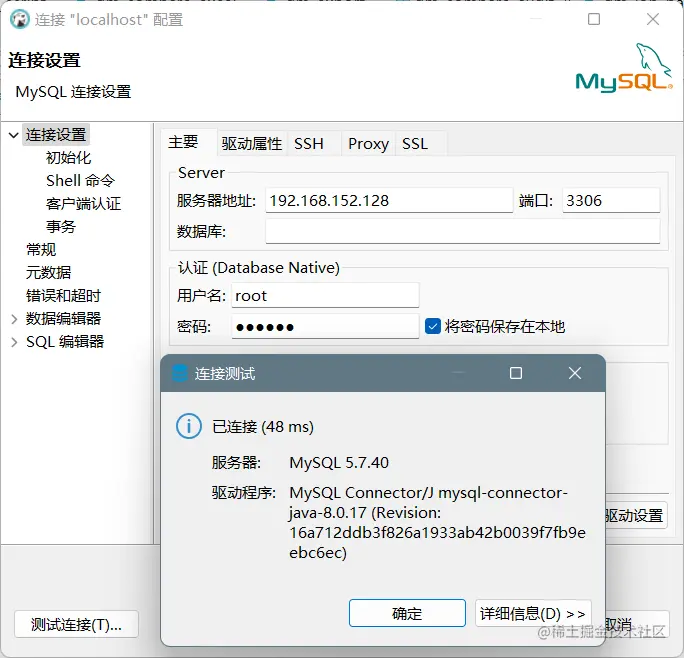The width and height of the screenshot is (684, 658).
Task: Select 常规 in the tree
Action: coord(41,250)
